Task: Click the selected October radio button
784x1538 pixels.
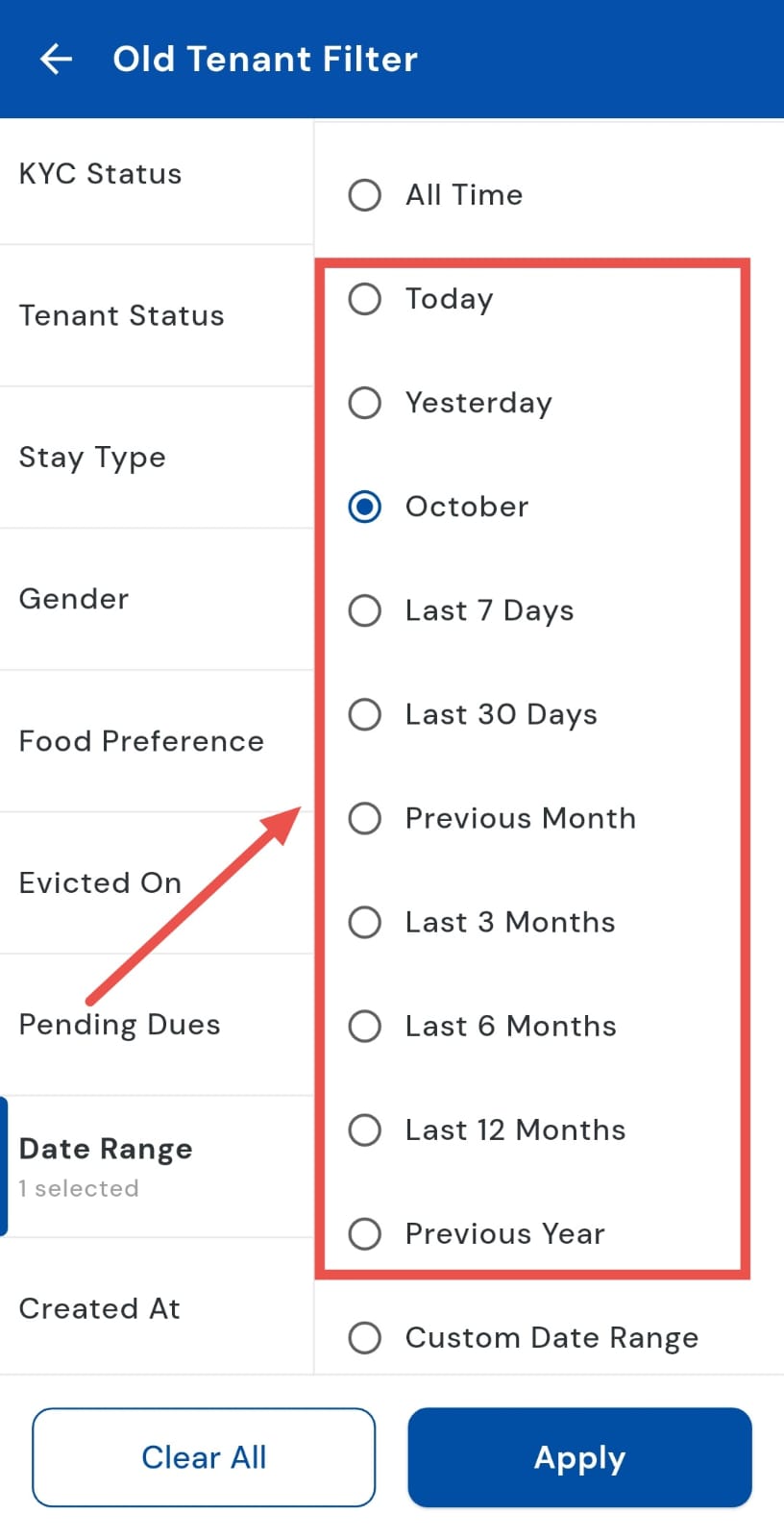Action: point(365,507)
